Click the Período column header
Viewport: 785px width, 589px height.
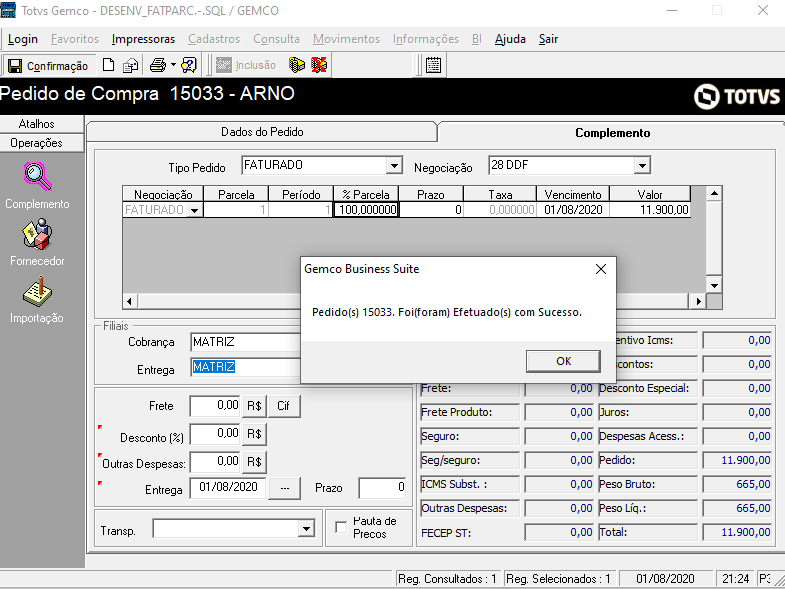[x=301, y=194]
